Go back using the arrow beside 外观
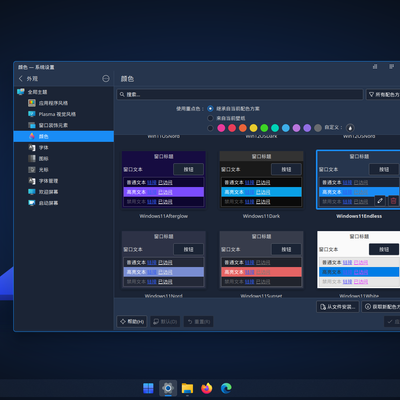The height and width of the screenshot is (400, 400). pyautogui.click(x=21, y=79)
